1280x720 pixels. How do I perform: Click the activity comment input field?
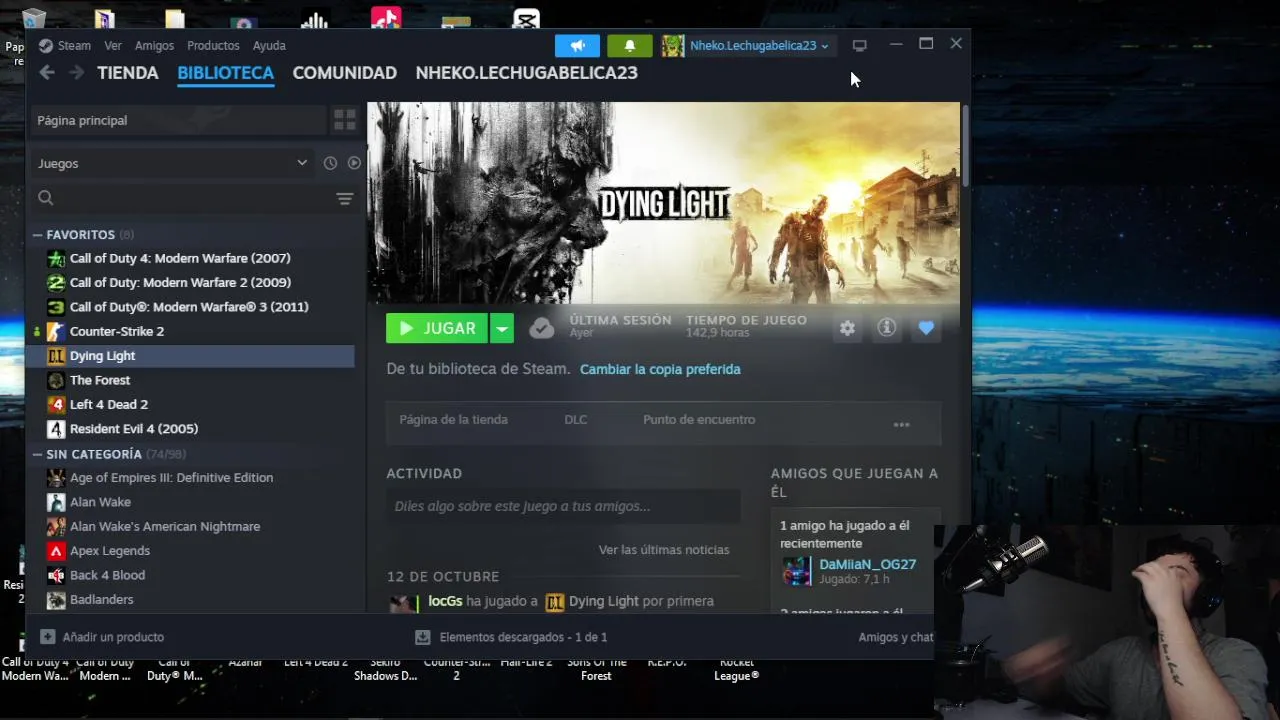click(x=563, y=506)
